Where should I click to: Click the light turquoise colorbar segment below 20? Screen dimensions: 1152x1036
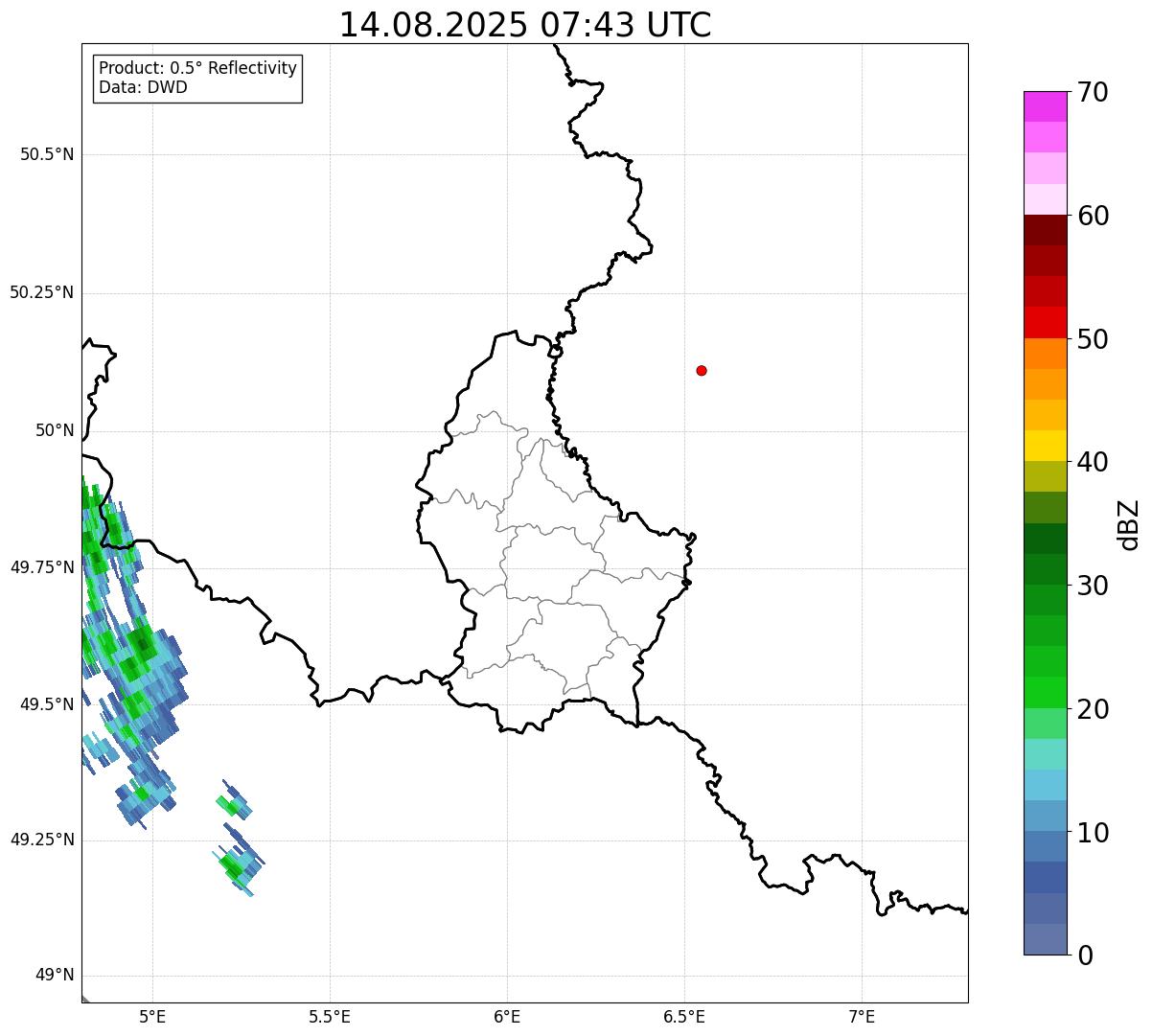click(1045, 754)
